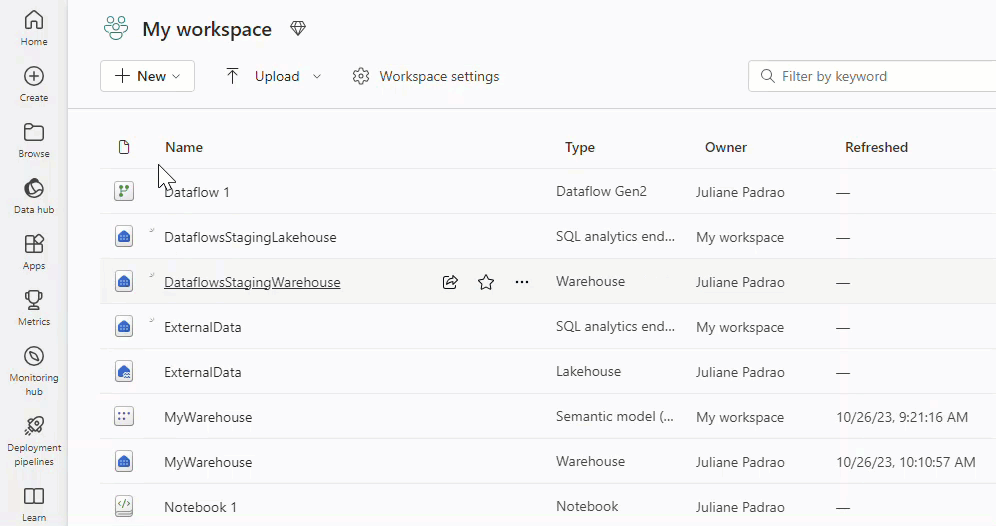Open the Browse page in the sidebar

(33, 139)
